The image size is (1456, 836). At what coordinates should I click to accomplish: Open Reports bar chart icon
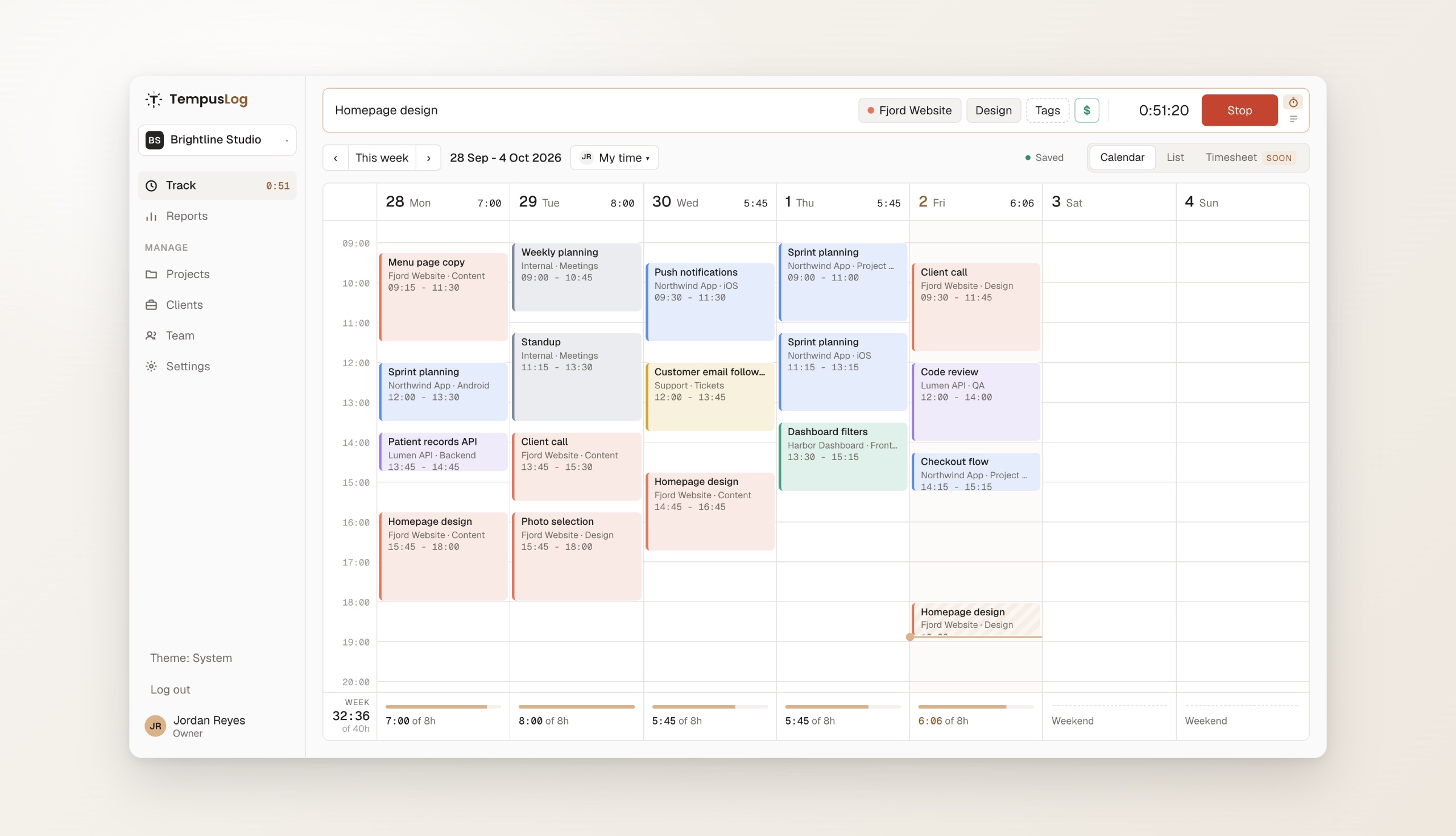point(151,216)
